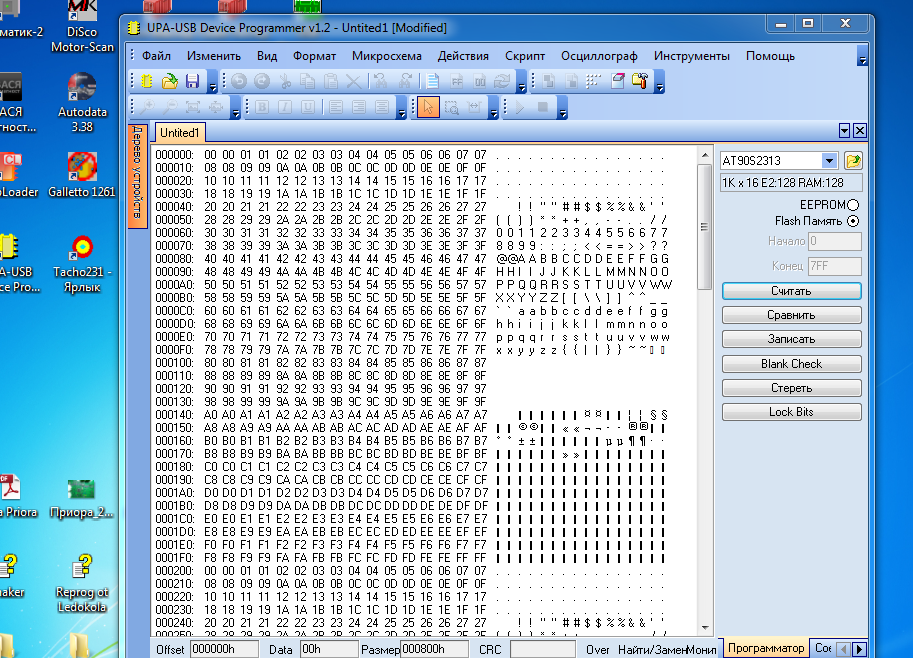Viewport: 913px width, 658px height.
Task: Click the eraser toolbar icon
Action: click(x=617, y=82)
